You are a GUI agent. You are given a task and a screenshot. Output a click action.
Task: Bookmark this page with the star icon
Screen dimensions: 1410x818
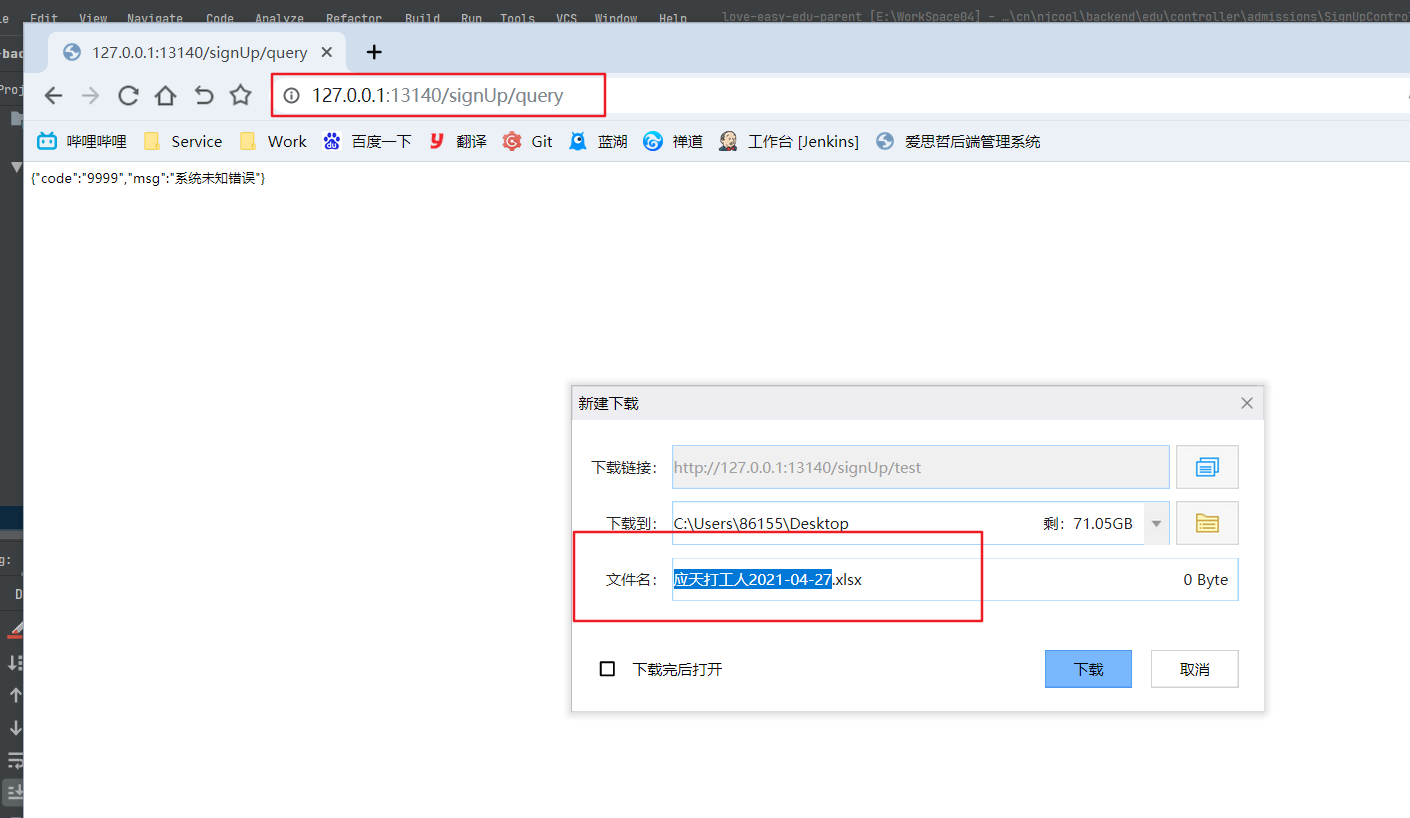pyautogui.click(x=240, y=94)
